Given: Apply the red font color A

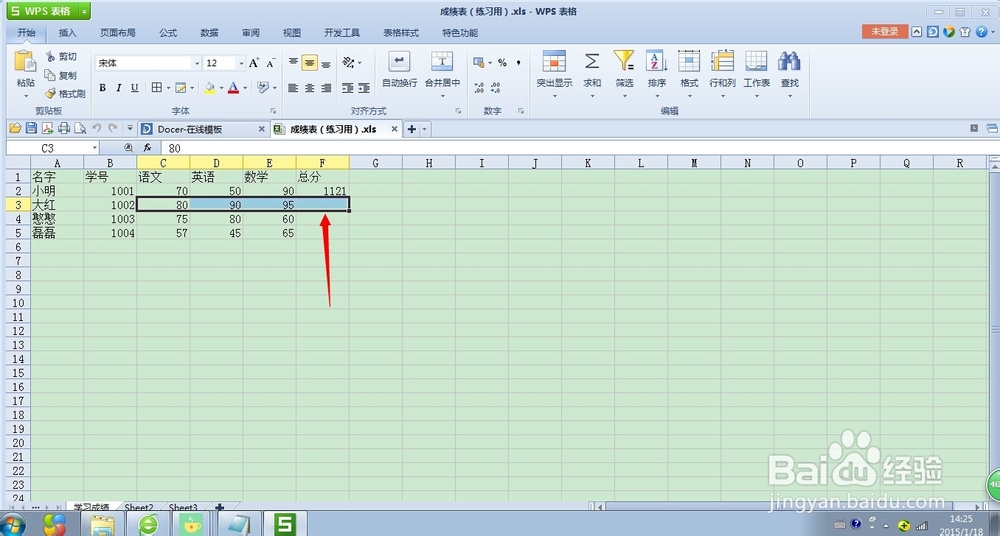Looking at the screenshot, I should tap(233, 87).
